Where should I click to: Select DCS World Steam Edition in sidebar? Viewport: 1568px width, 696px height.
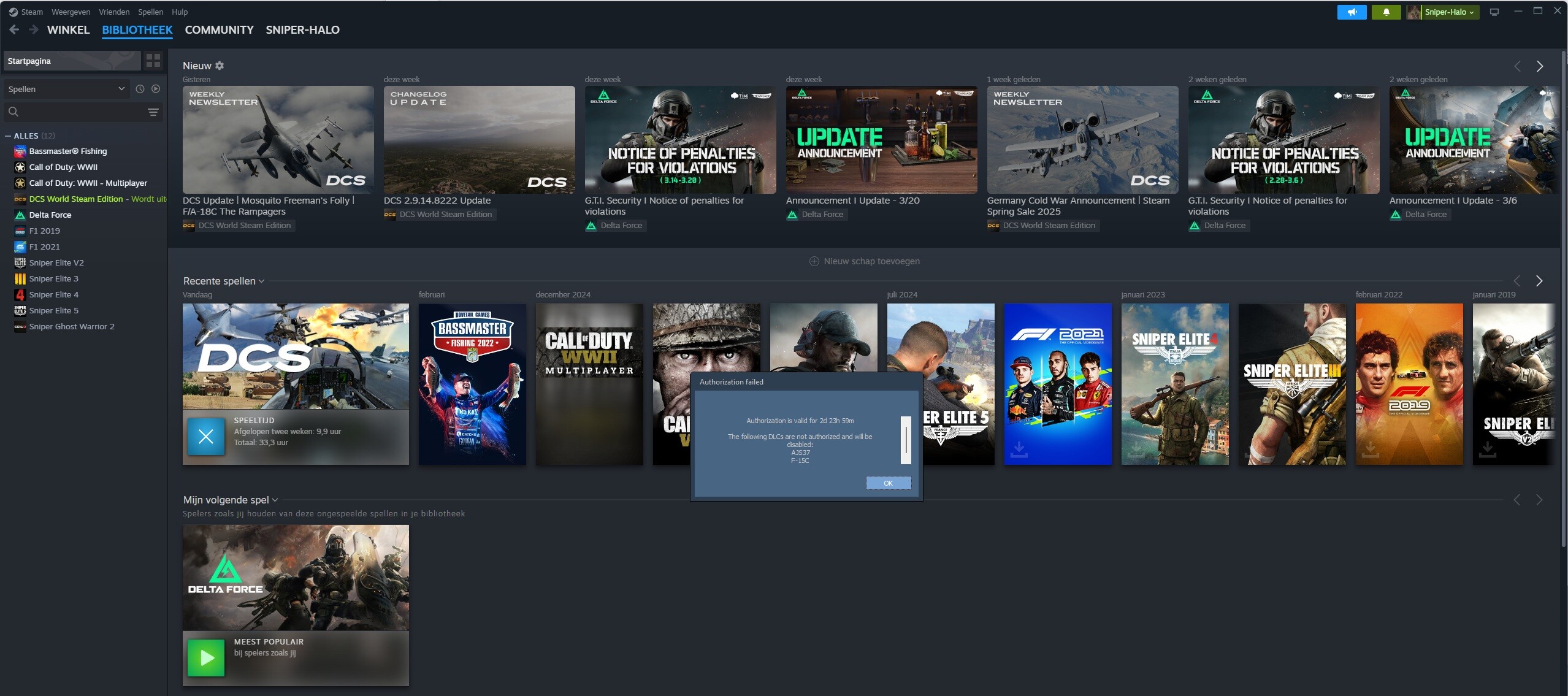click(x=90, y=199)
